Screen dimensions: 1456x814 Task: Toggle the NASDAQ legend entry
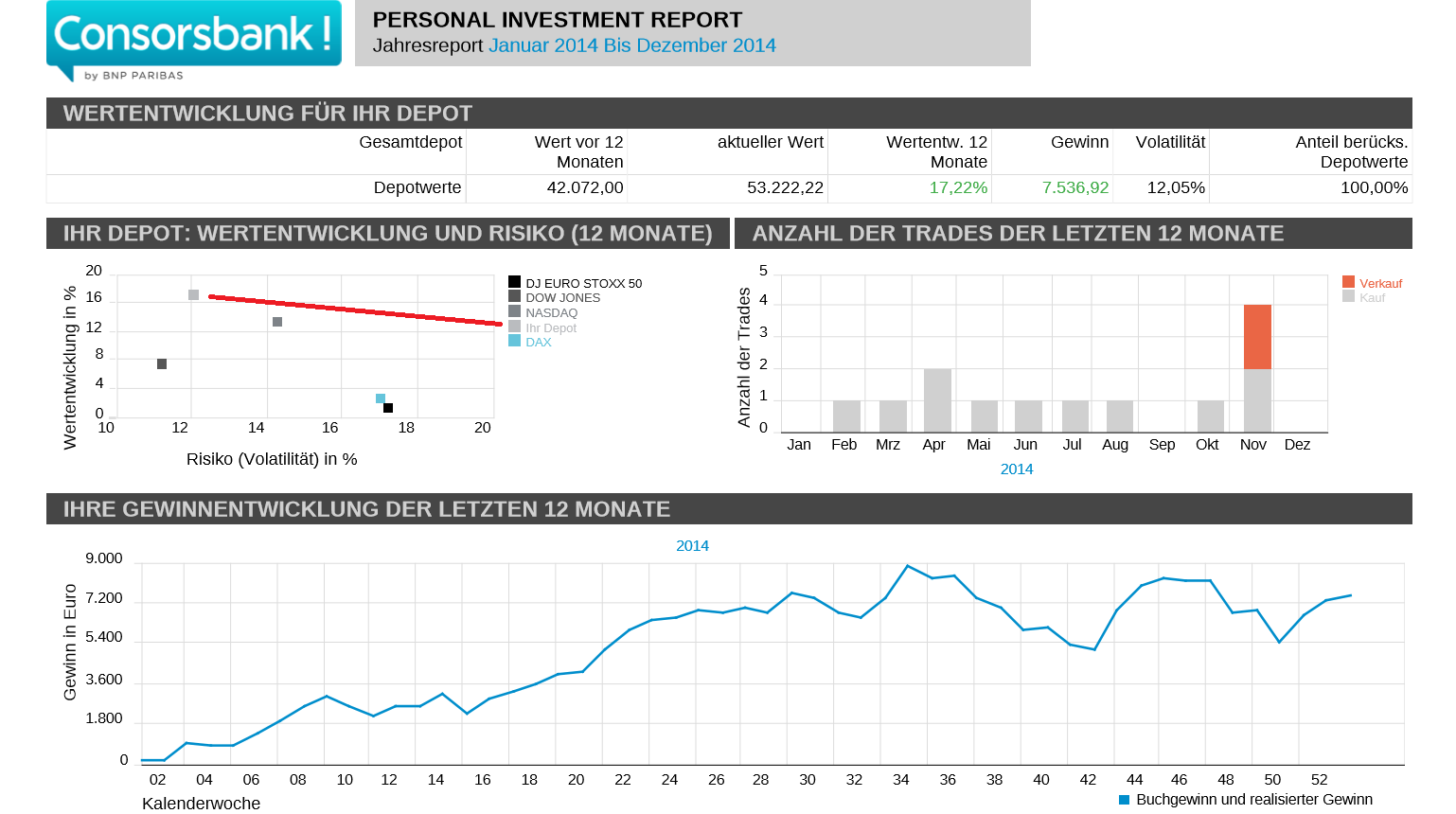(551, 312)
